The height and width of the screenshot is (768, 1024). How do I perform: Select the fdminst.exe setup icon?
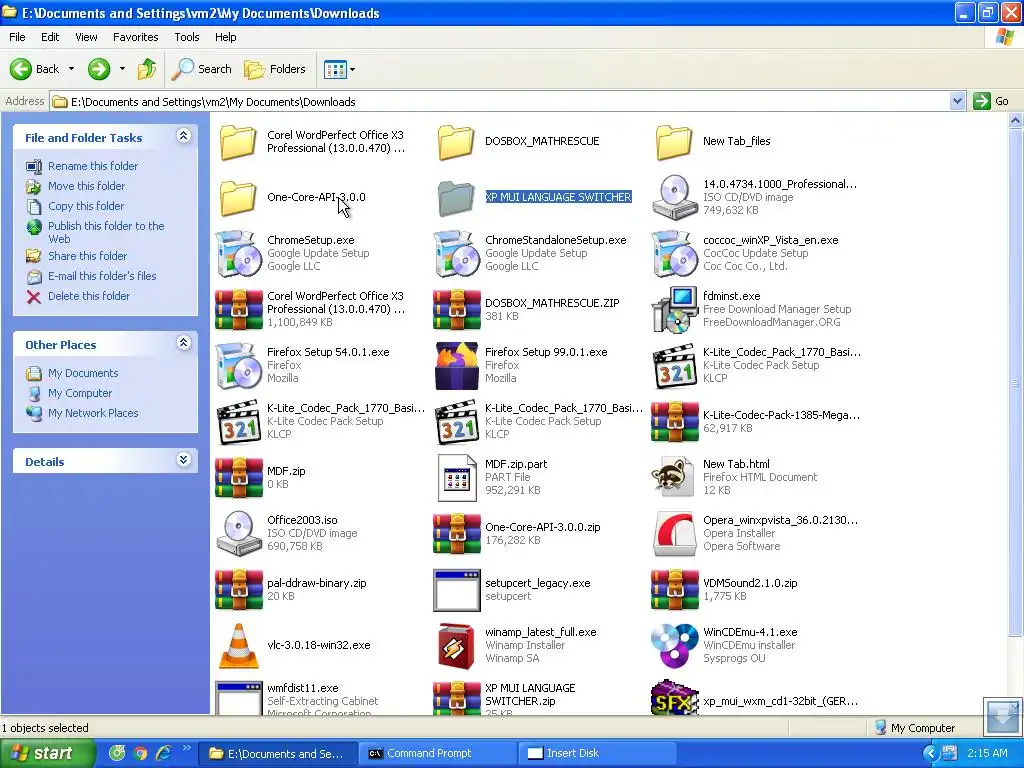(x=674, y=310)
